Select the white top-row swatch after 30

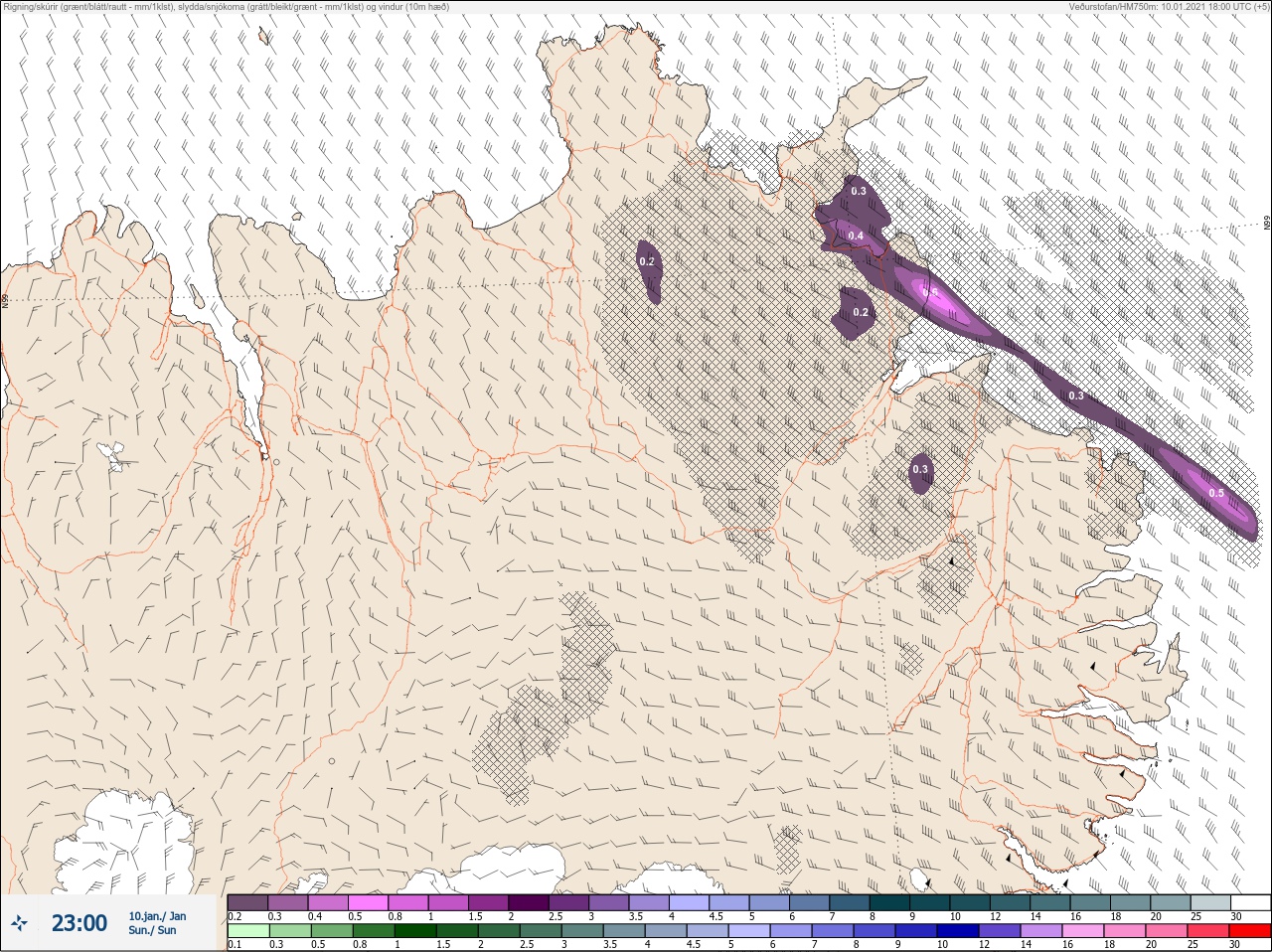click(x=1250, y=902)
